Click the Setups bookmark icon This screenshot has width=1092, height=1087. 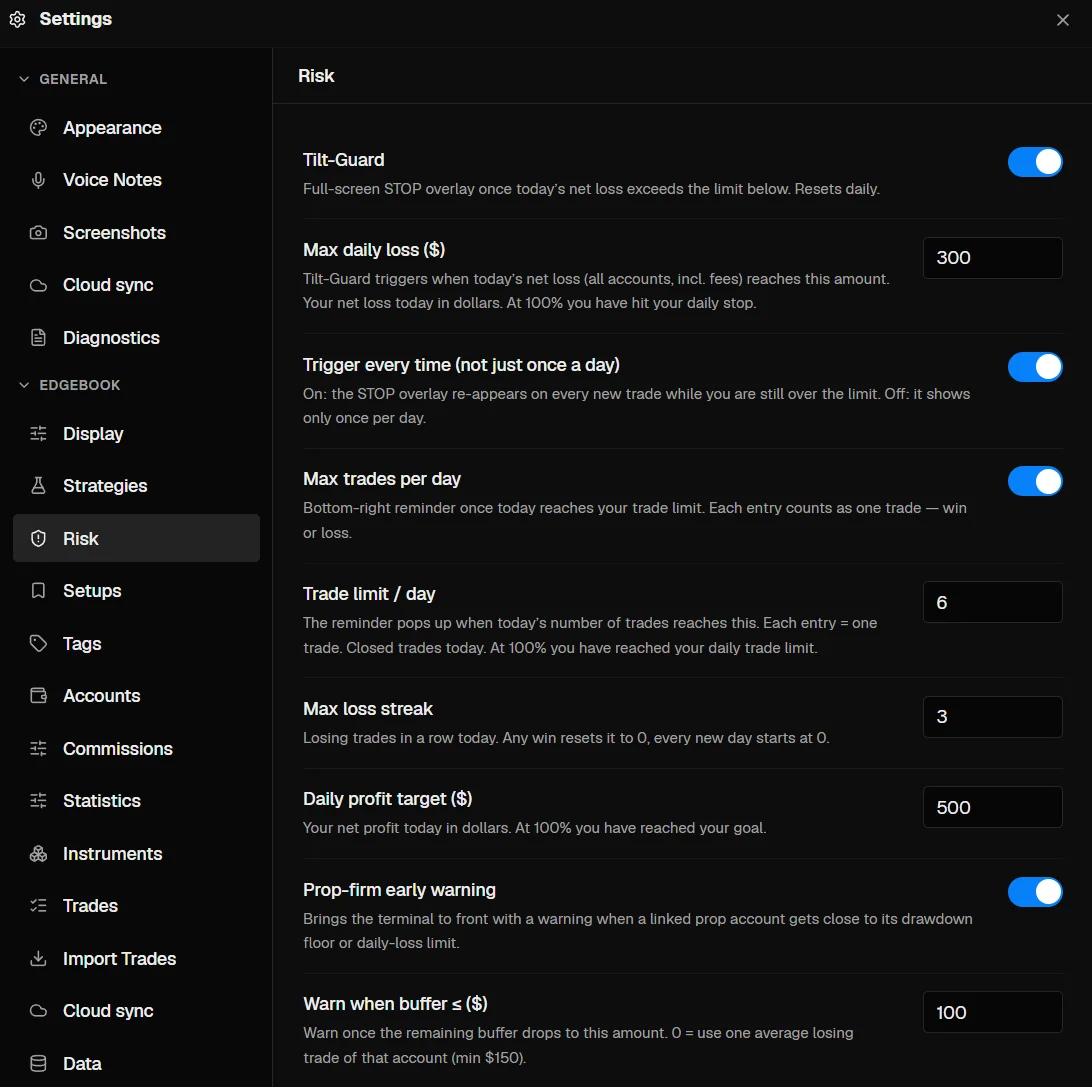tap(38, 591)
